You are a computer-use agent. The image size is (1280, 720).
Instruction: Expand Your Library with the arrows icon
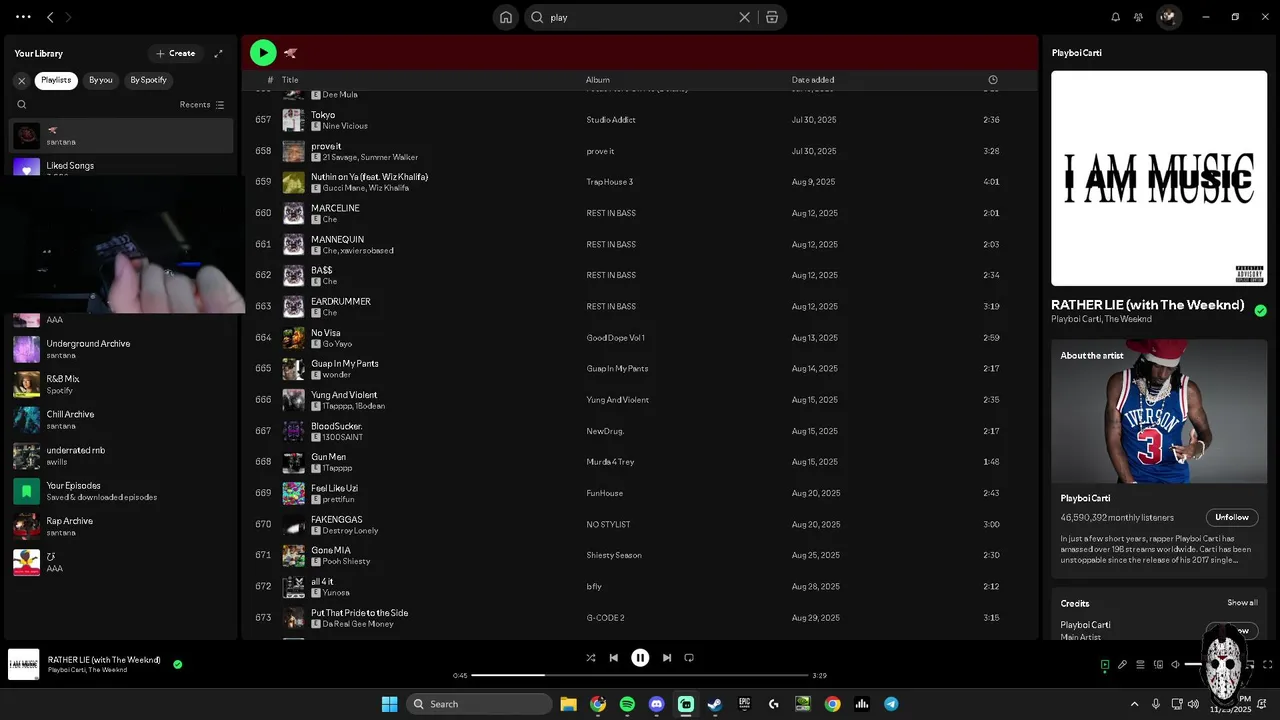tap(218, 53)
